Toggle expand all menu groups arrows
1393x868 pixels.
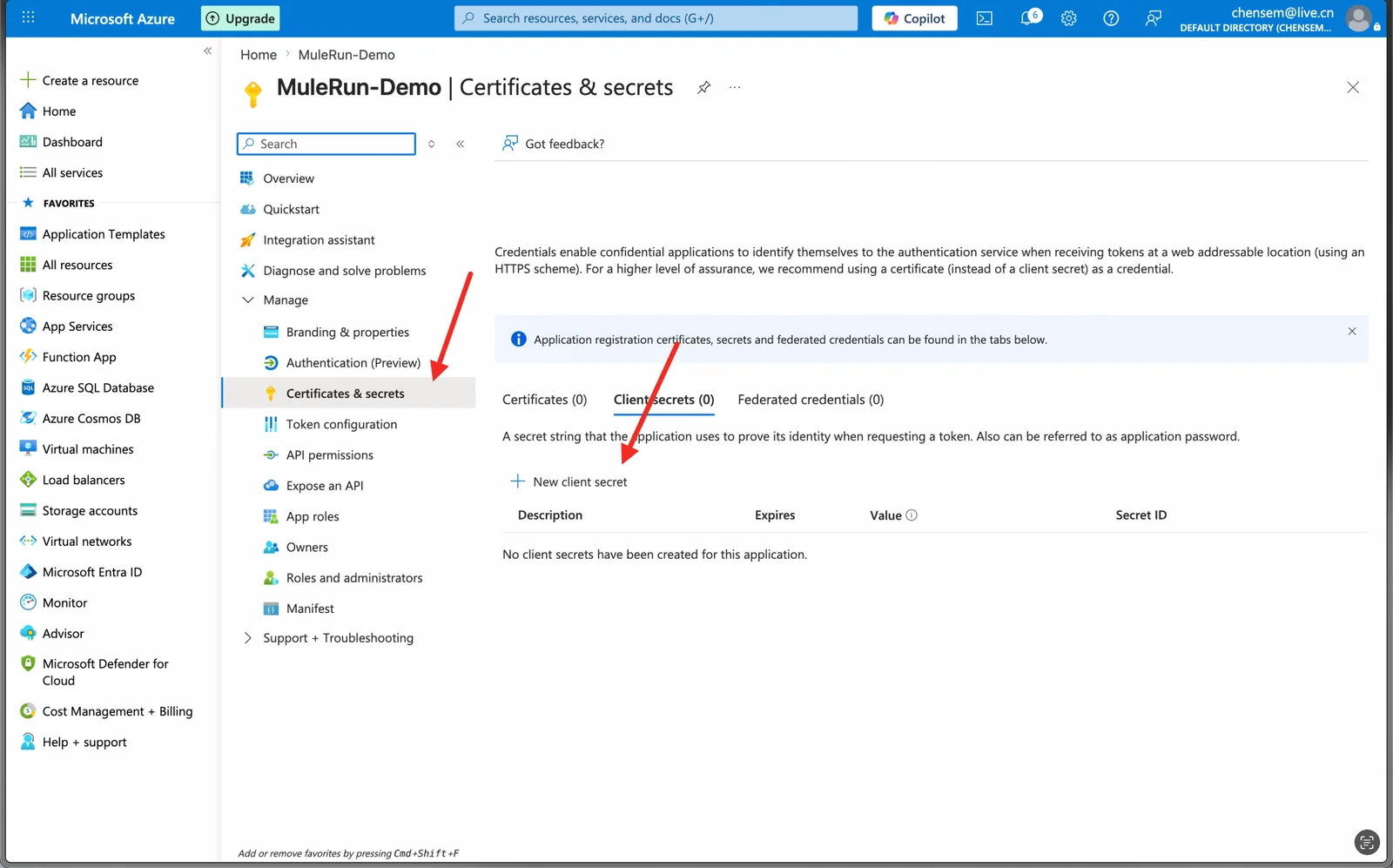point(431,144)
